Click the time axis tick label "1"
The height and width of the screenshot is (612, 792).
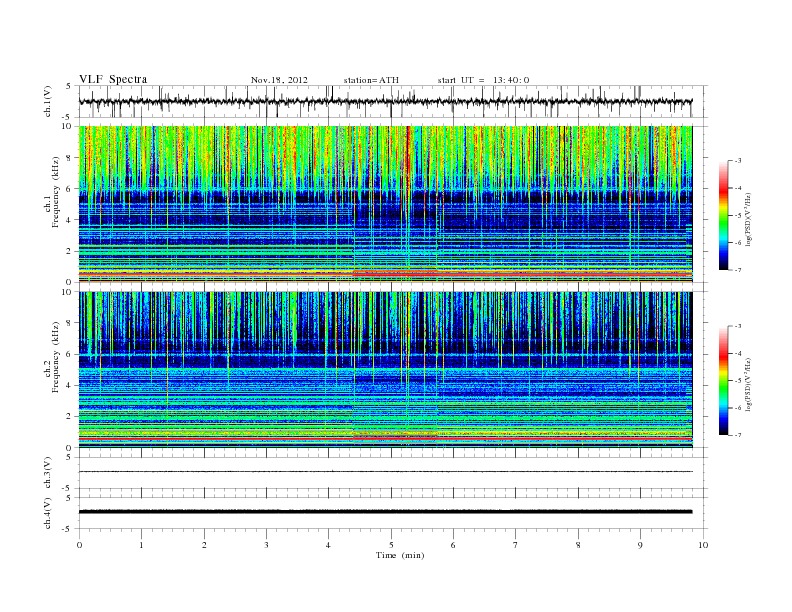click(141, 545)
